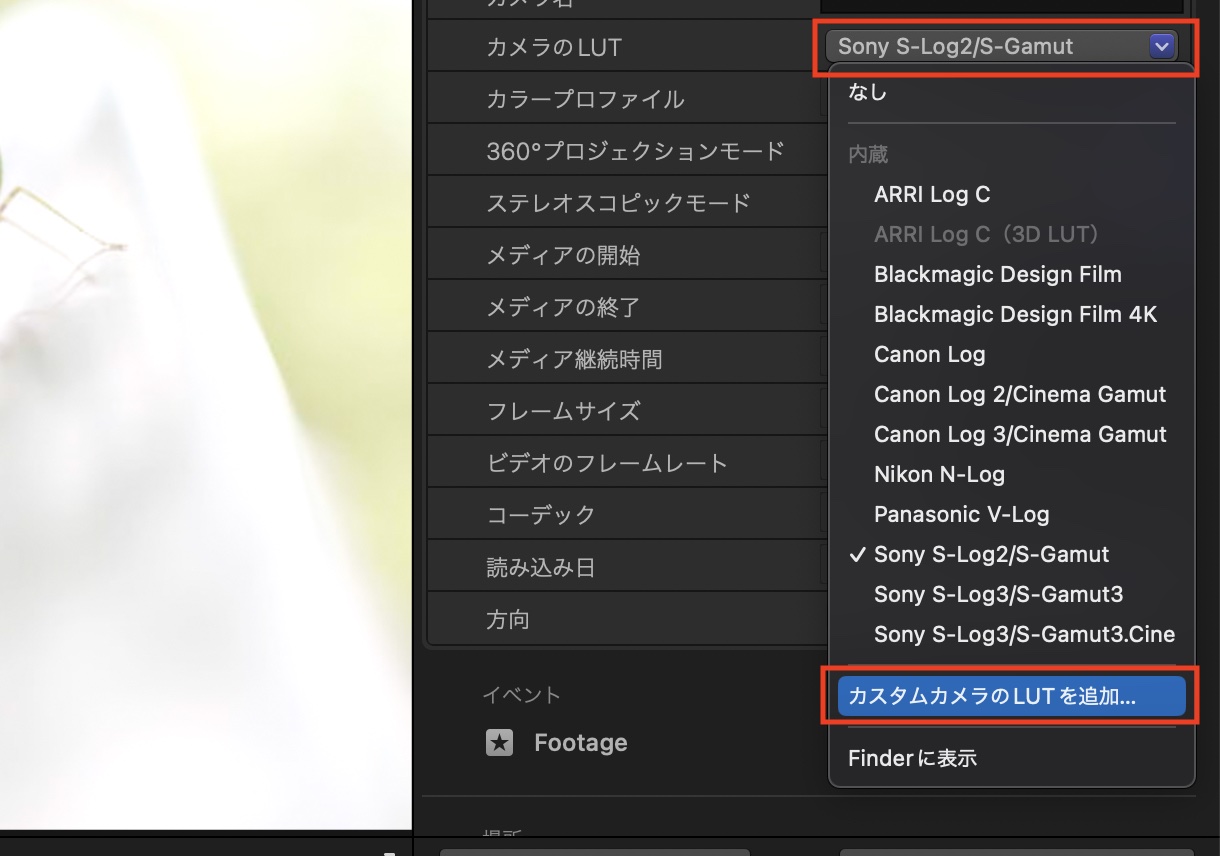
Task: Choose カスタムカメラのLUTを追加… menu item
Action: point(1011,697)
